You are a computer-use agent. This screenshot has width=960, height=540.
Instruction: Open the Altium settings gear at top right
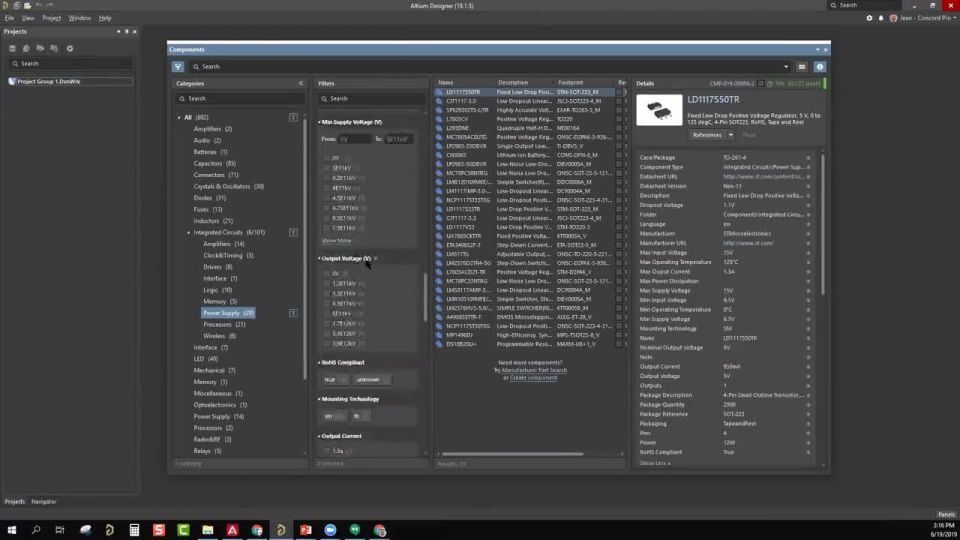pos(869,18)
